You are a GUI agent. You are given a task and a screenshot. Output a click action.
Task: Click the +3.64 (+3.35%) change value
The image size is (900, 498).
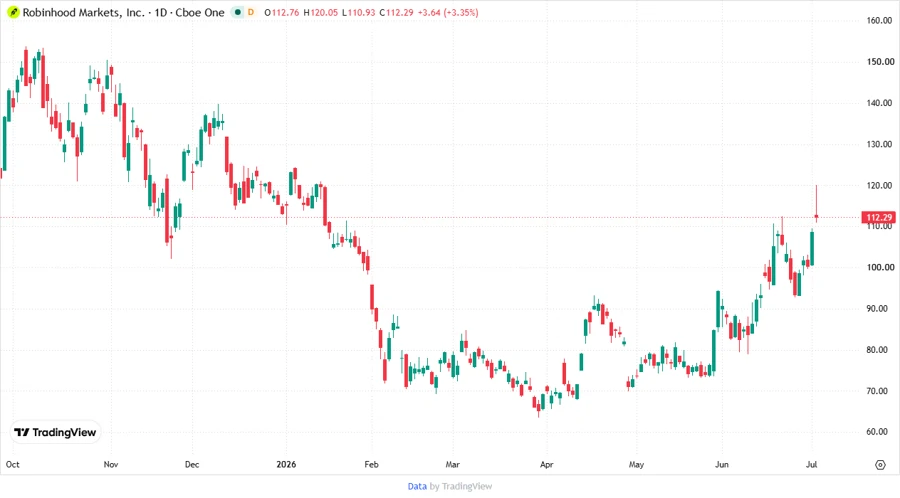pyautogui.click(x=448, y=13)
